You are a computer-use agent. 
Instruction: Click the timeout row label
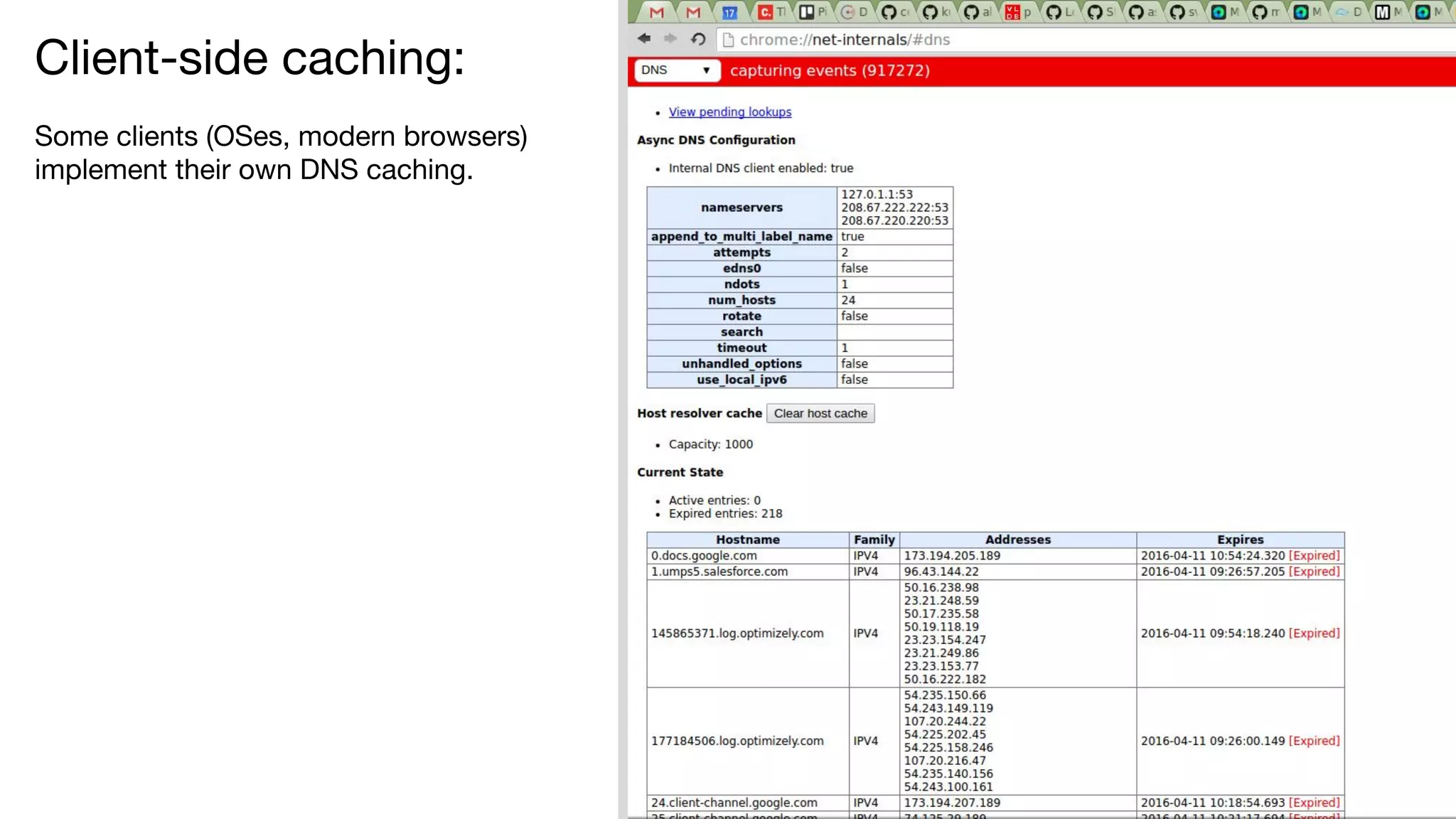pos(742,348)
